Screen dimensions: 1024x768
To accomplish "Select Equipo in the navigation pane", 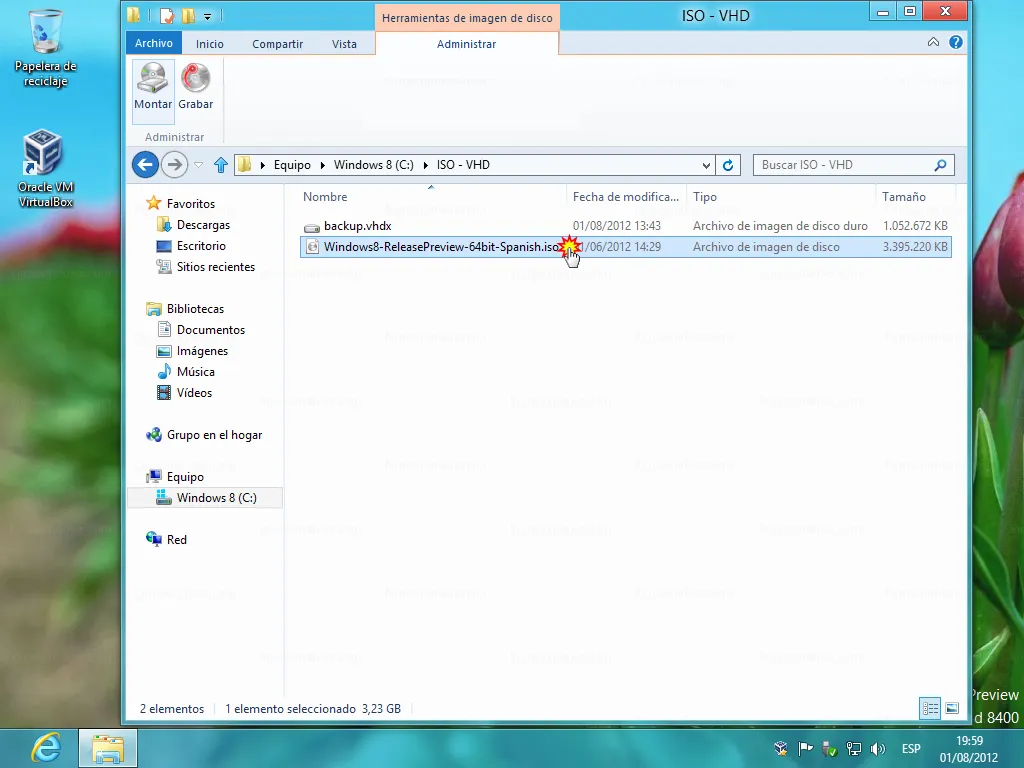I will click(x=185, y=477).
